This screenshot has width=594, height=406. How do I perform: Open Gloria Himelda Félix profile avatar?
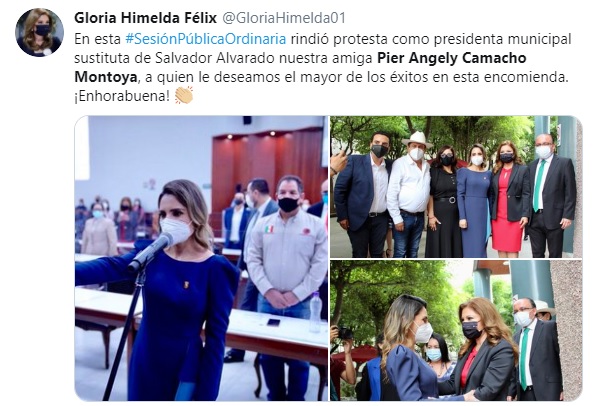coord(39,32)
